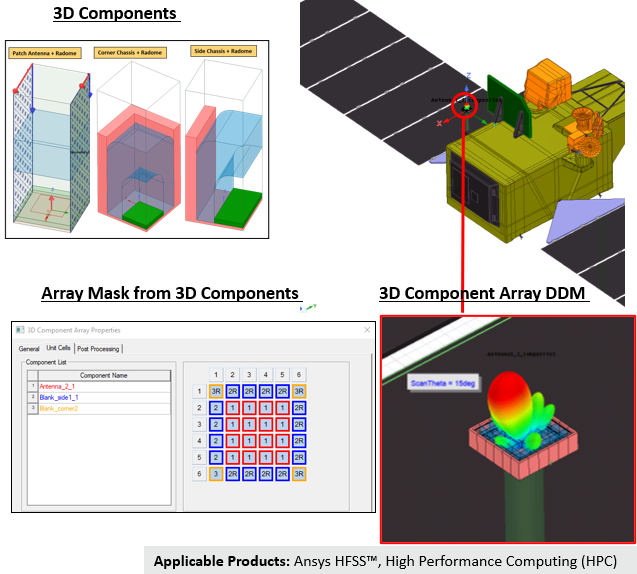Select array grid row header 1

(199, 391)
